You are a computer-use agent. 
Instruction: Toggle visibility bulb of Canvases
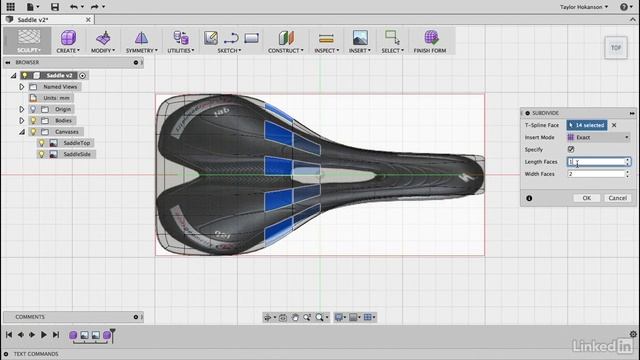(33, 132)
